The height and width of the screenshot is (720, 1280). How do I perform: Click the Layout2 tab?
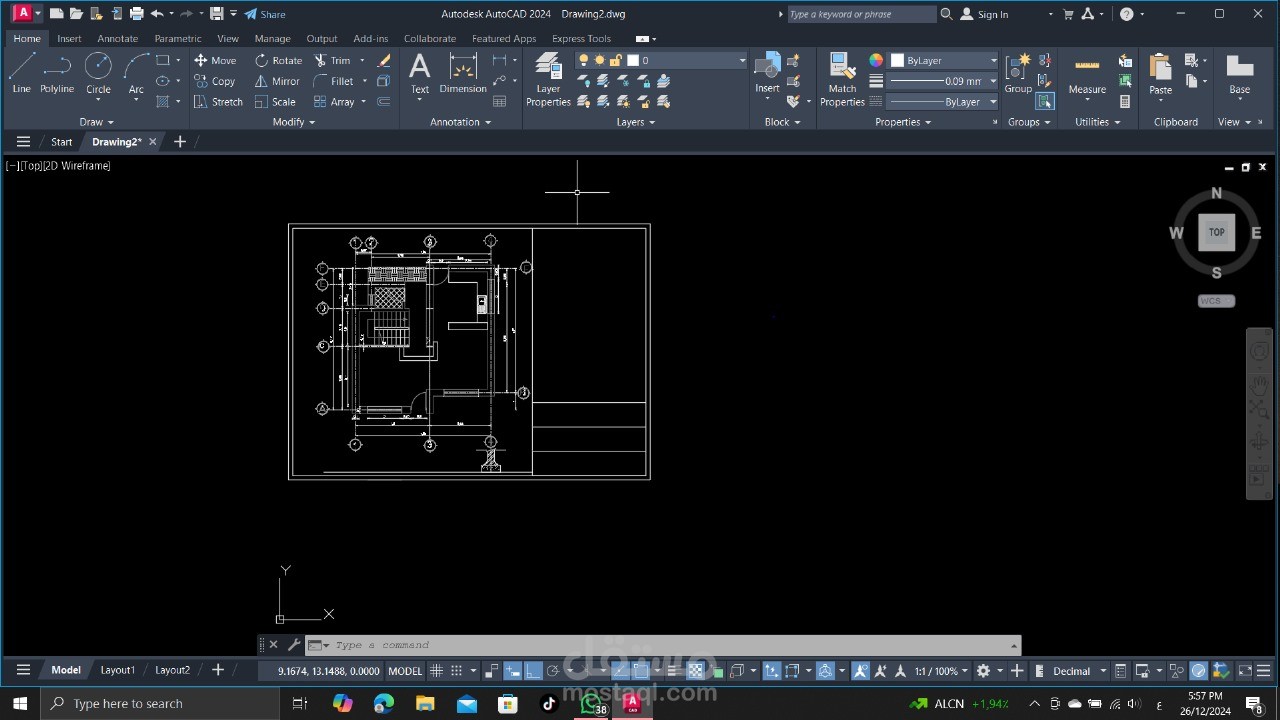pos(172,670)
